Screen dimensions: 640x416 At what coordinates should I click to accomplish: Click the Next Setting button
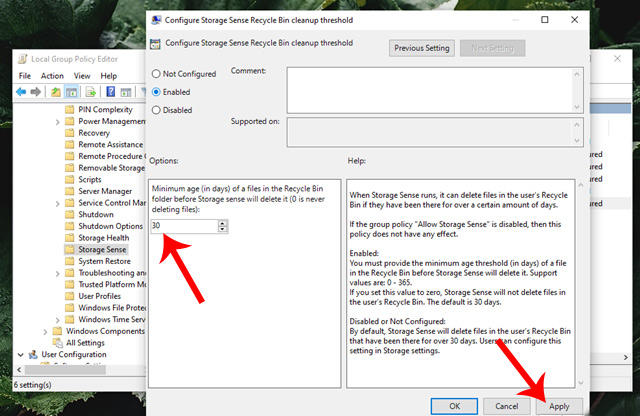[492, 48]
